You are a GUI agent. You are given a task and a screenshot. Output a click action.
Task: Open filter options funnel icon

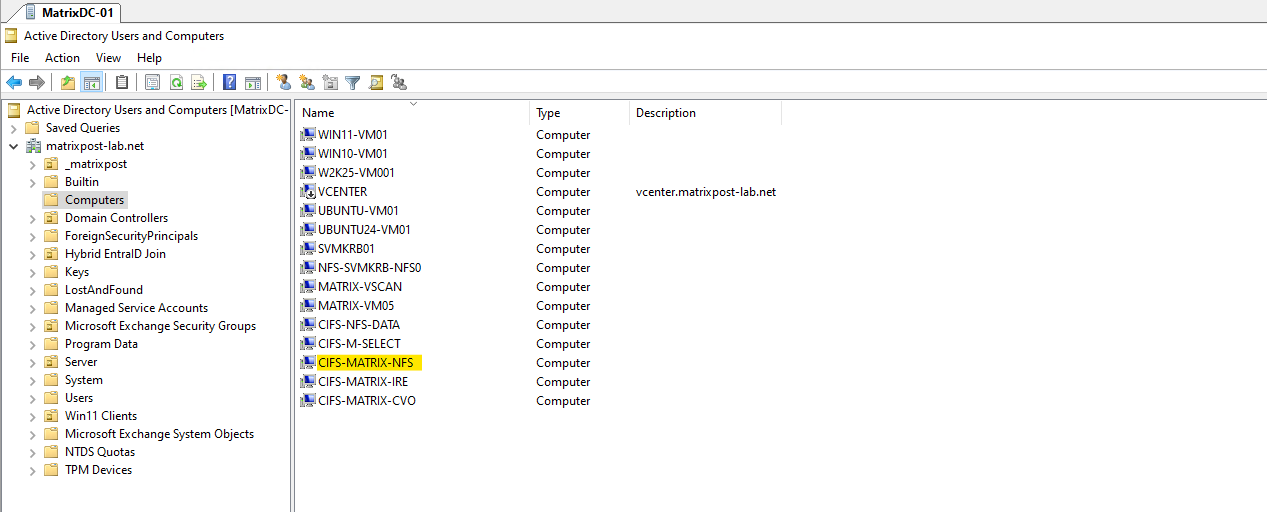click(x=353, y=82)
